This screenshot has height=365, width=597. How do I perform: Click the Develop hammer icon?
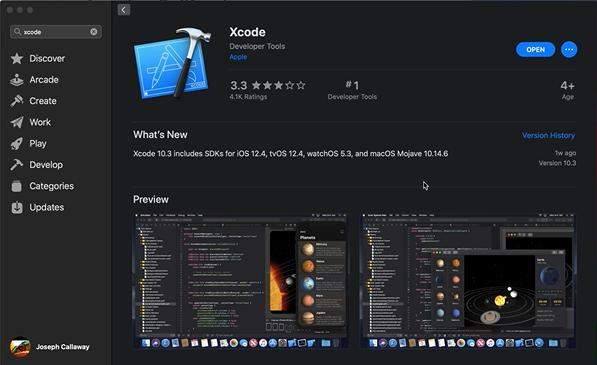point(16,165)
